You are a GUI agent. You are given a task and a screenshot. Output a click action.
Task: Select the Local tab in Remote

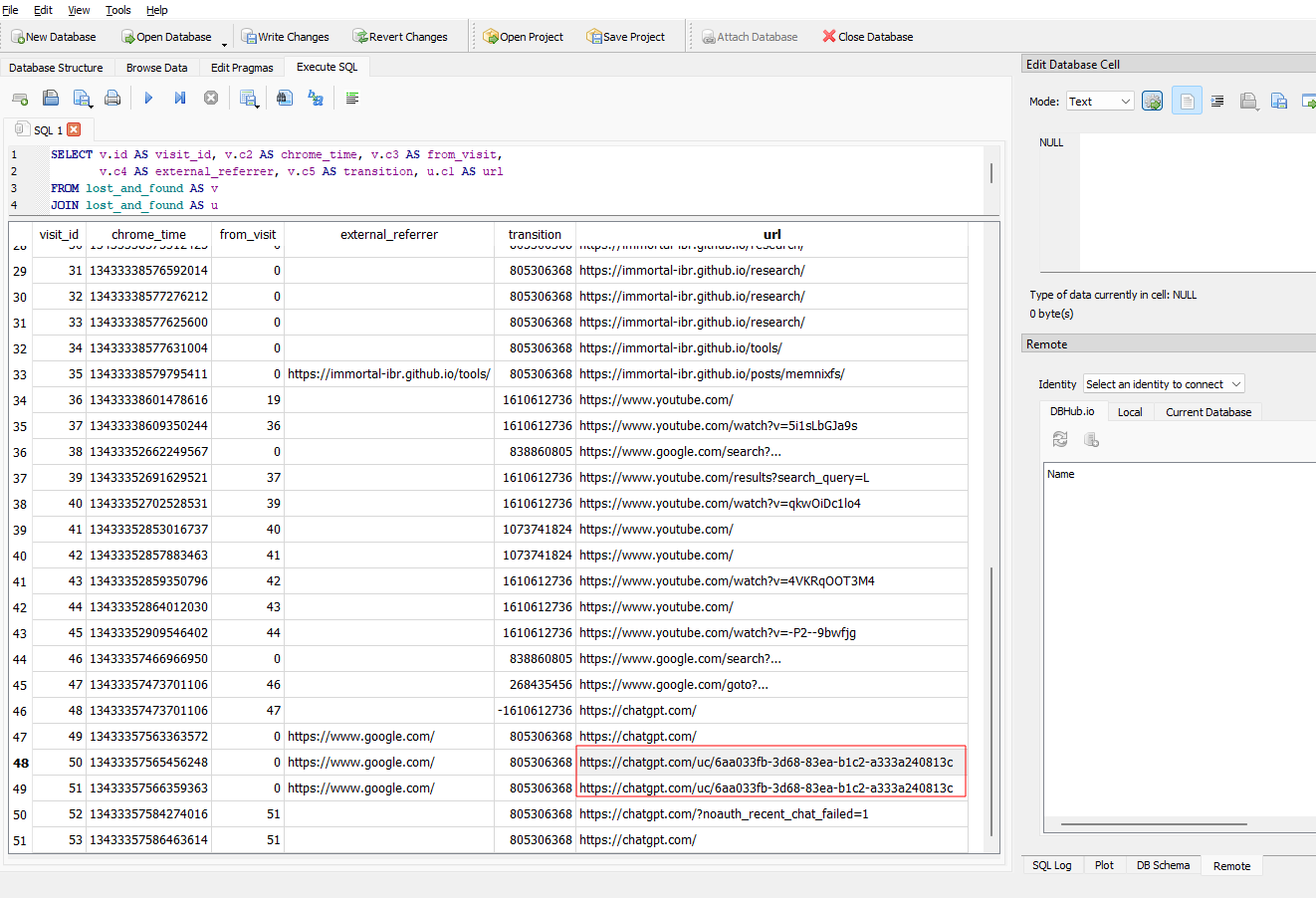tap(1130, 412)
